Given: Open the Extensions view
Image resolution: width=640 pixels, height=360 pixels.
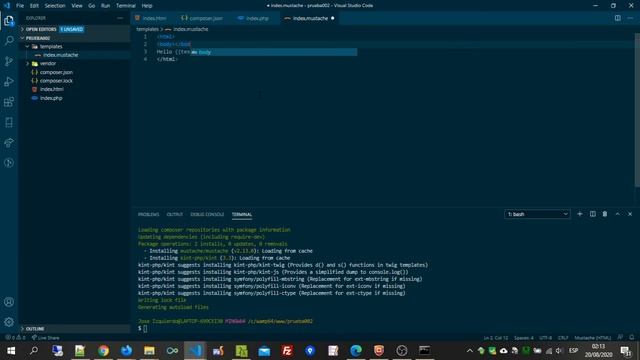Looking at the screenshot, I should (x=9, y=102).
